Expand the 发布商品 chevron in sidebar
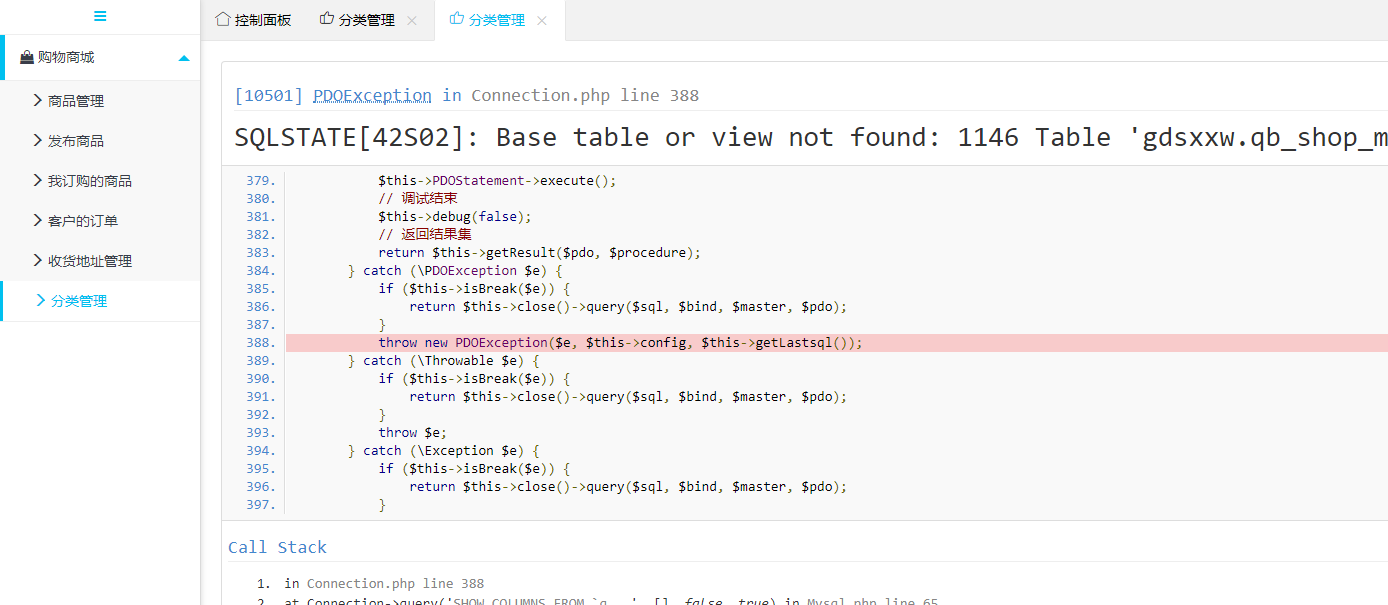This screenshot has height=605, width=1388. (x=38, y=141)
